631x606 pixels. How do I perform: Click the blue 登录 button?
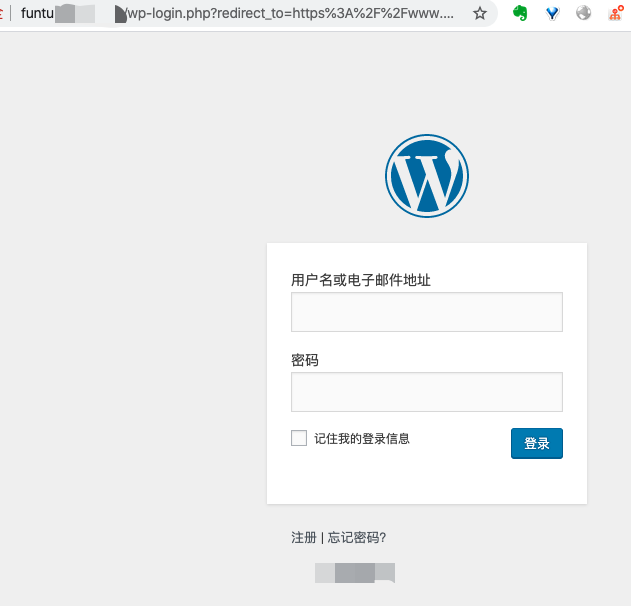(536, 443)
